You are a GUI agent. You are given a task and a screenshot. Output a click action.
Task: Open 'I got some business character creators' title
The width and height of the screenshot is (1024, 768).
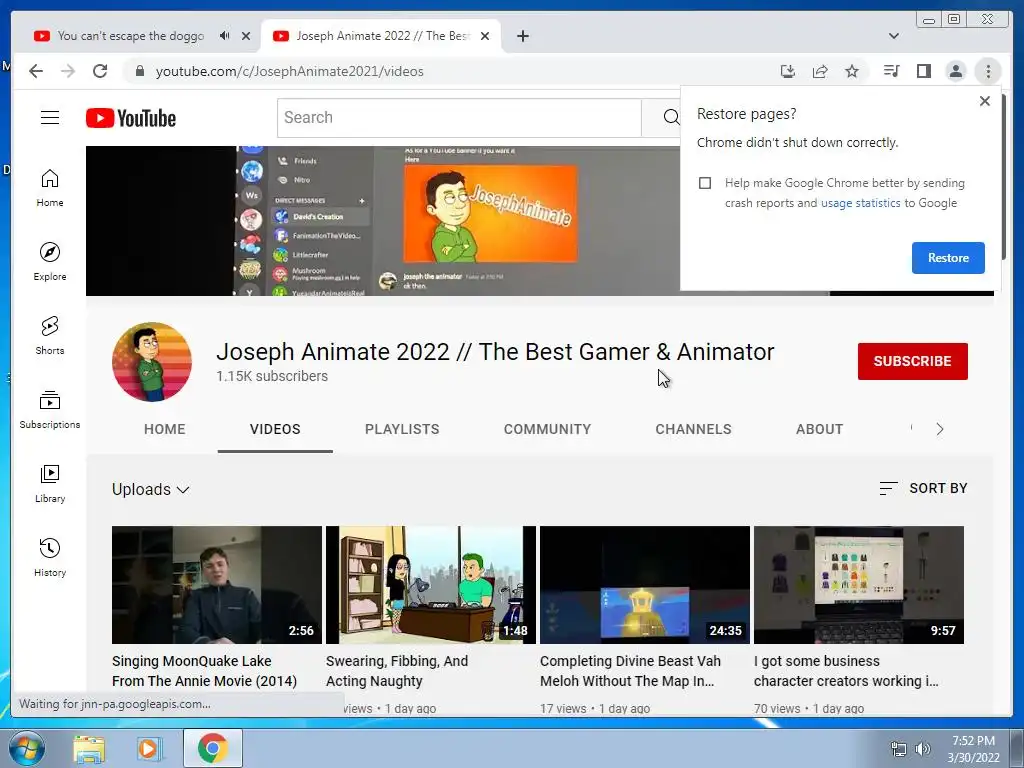click(x=846, y=671)
